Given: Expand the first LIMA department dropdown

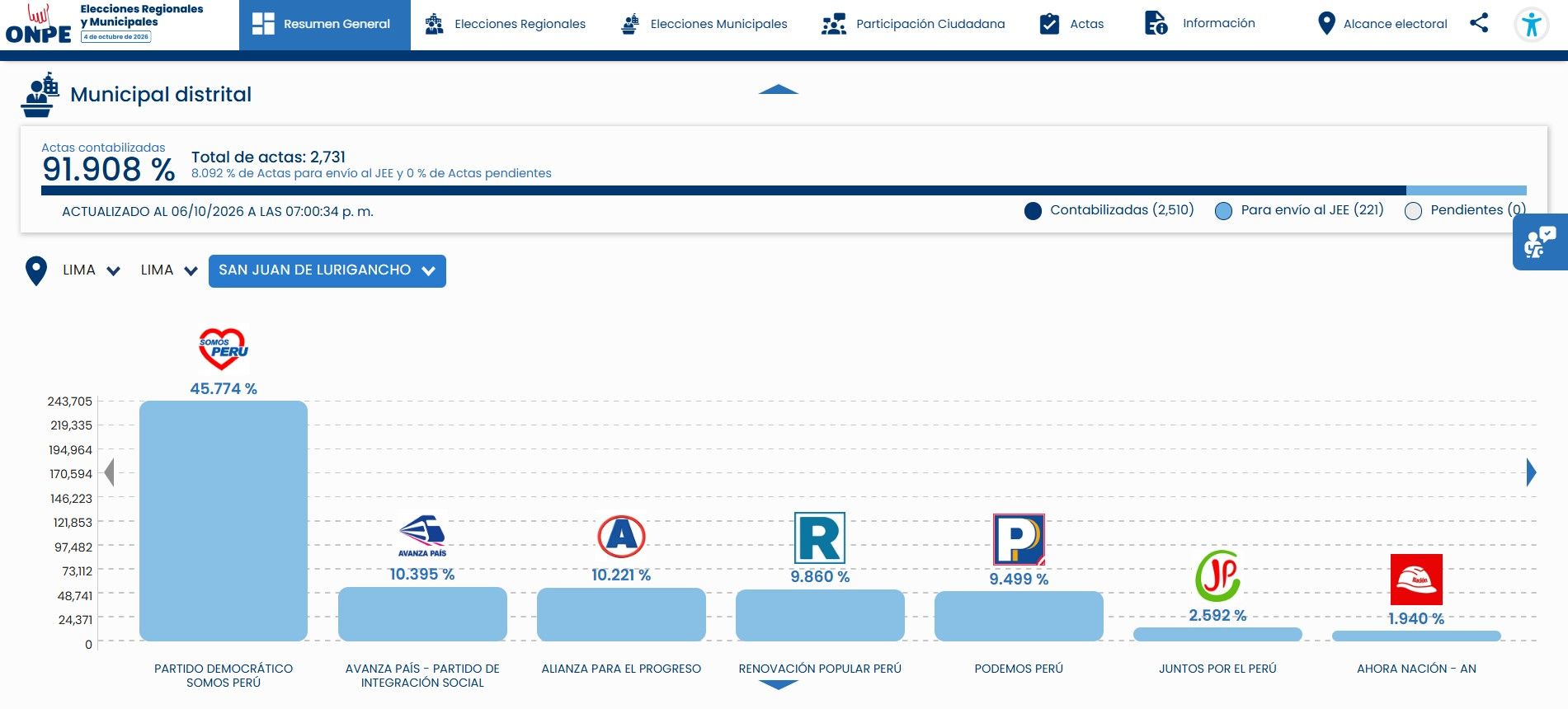Looking at the screenshot, I should 92,270.
